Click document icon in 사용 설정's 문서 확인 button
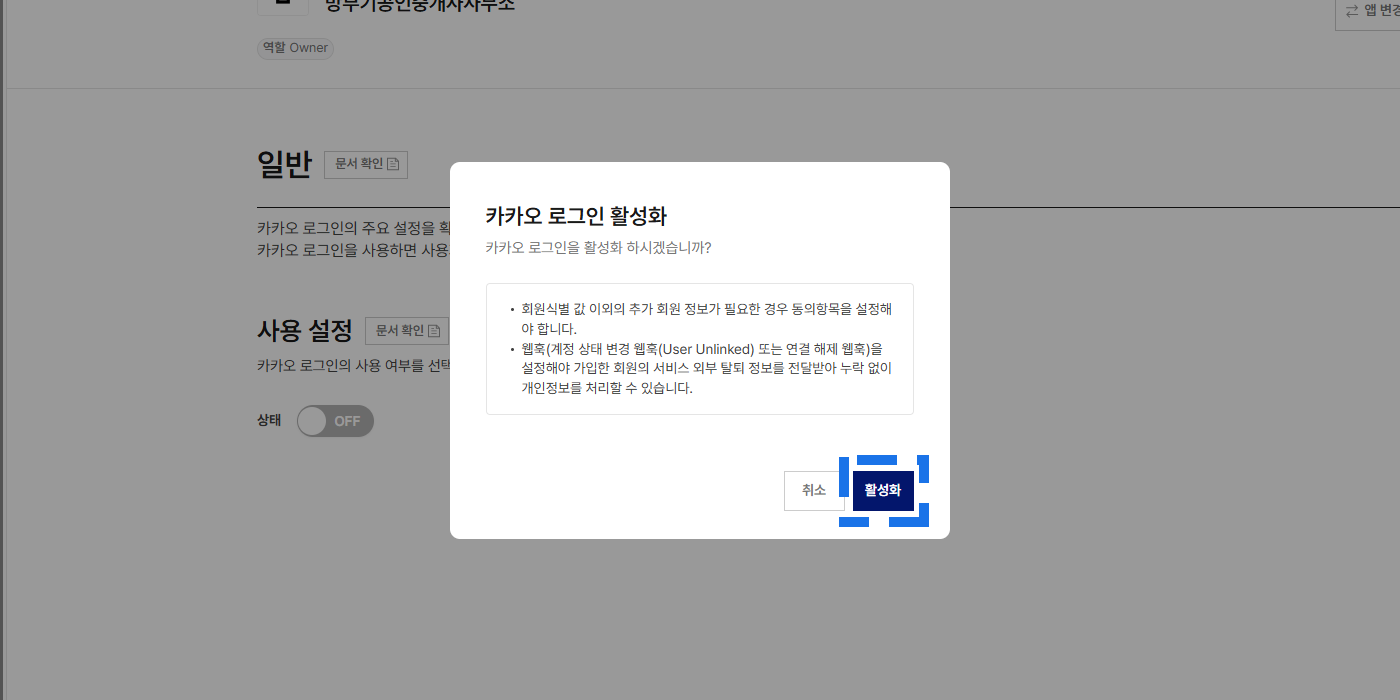Screen dimensions: 1400x700 click(434, 331)
